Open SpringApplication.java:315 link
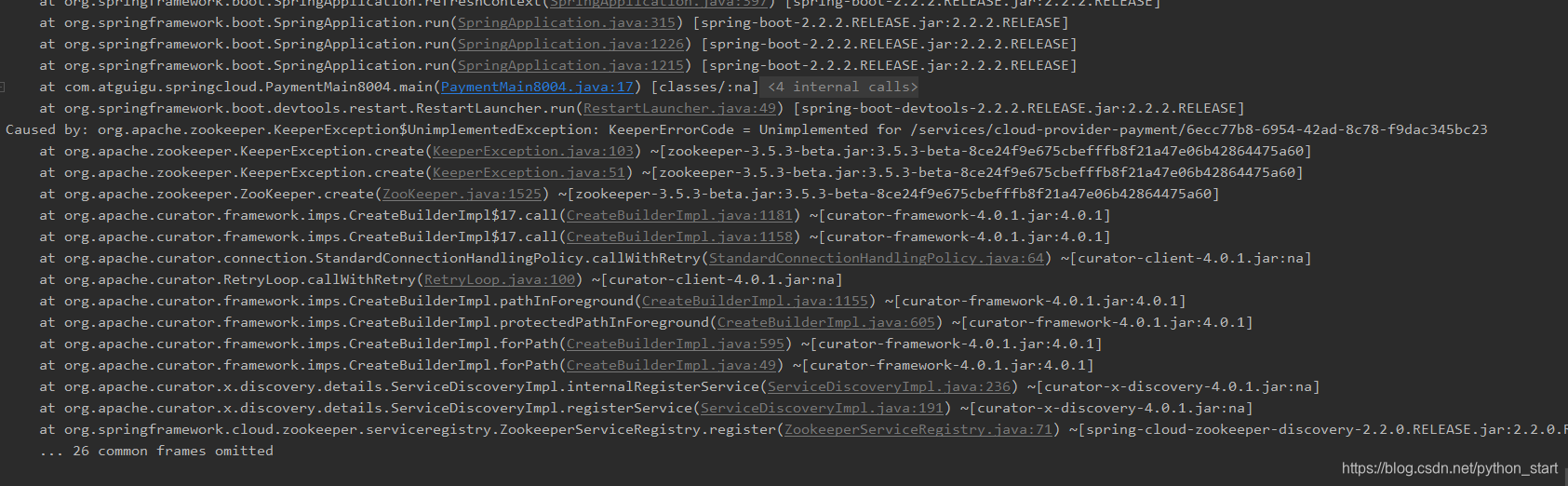The height and width of the screenshot is (486, 1568). point(567,22)
